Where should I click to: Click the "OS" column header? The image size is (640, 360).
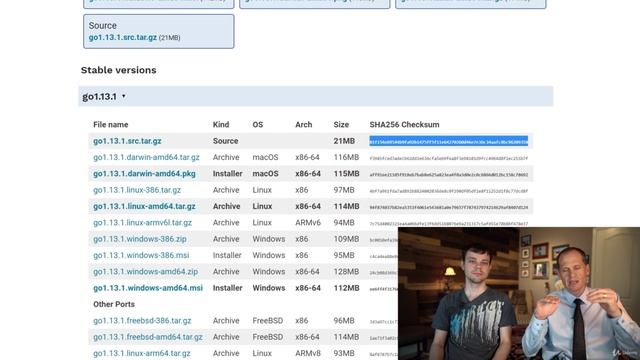258,124
